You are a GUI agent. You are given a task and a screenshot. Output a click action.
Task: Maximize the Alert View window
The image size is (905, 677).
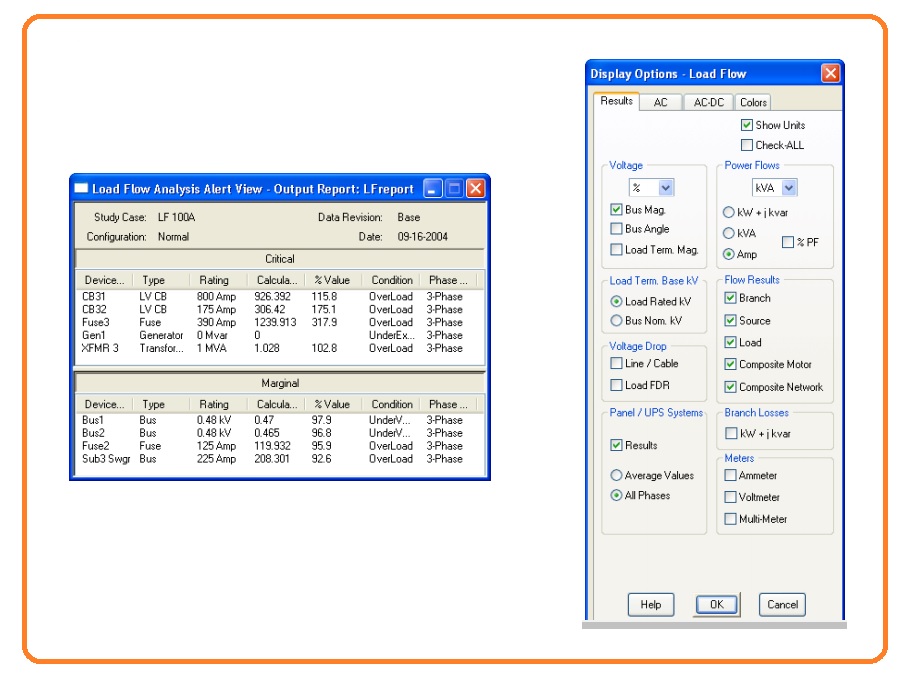pos(454,188)
